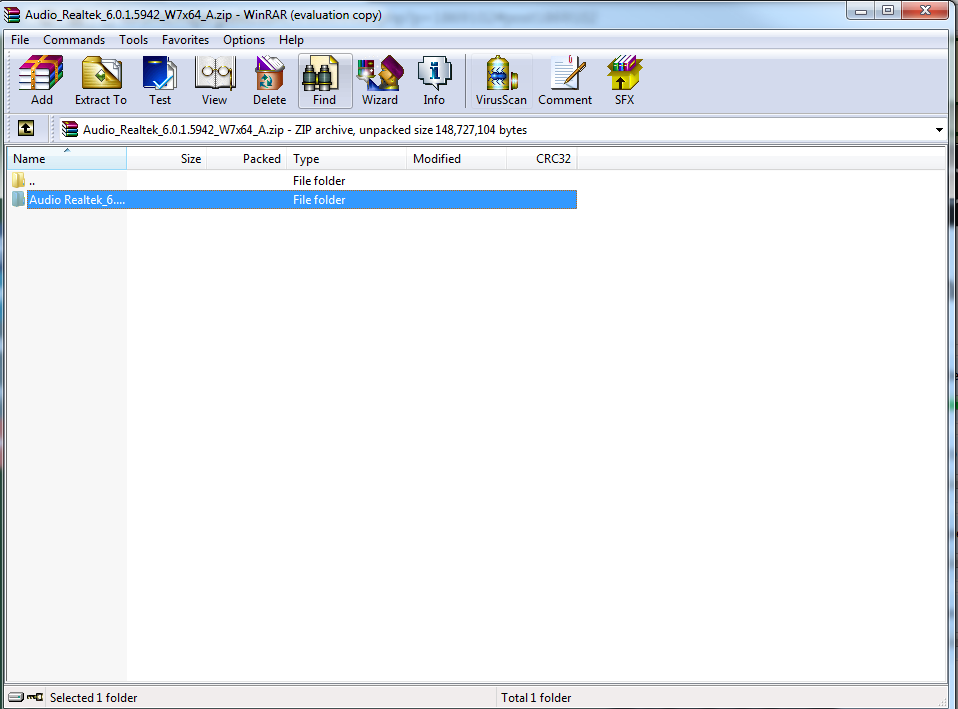Viewport: 958px width, 709px height.
Task: Open the Find binoculars tool
Action: (324, 80)
